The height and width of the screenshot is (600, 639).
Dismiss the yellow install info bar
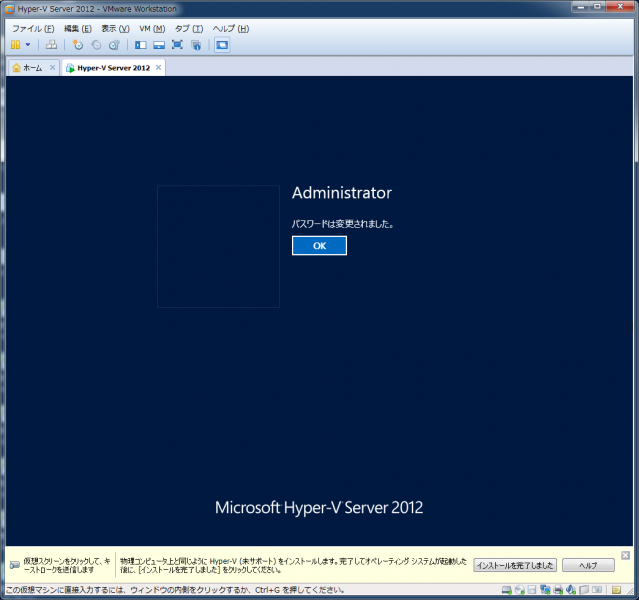(626, 555)
